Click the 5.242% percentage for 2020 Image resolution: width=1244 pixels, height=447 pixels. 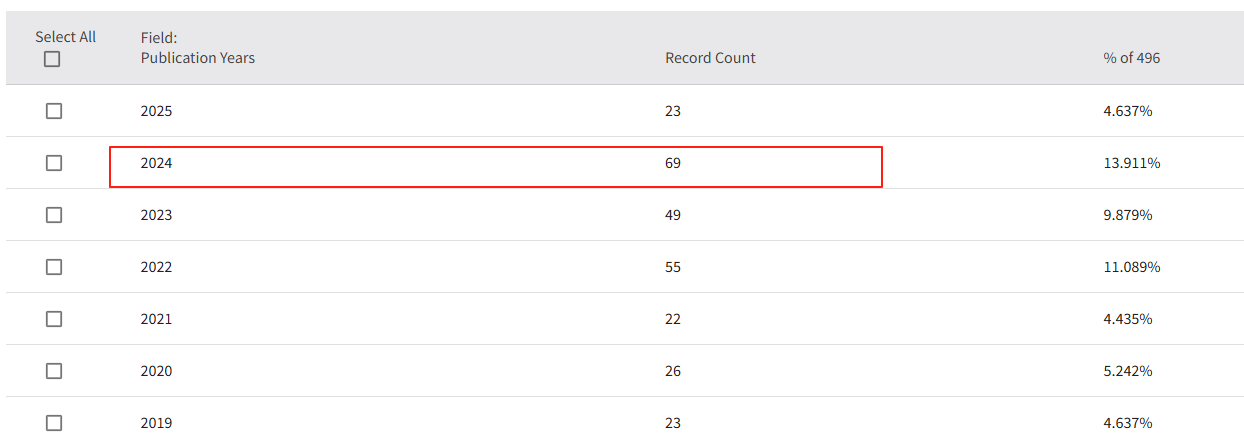point(1128,371)
